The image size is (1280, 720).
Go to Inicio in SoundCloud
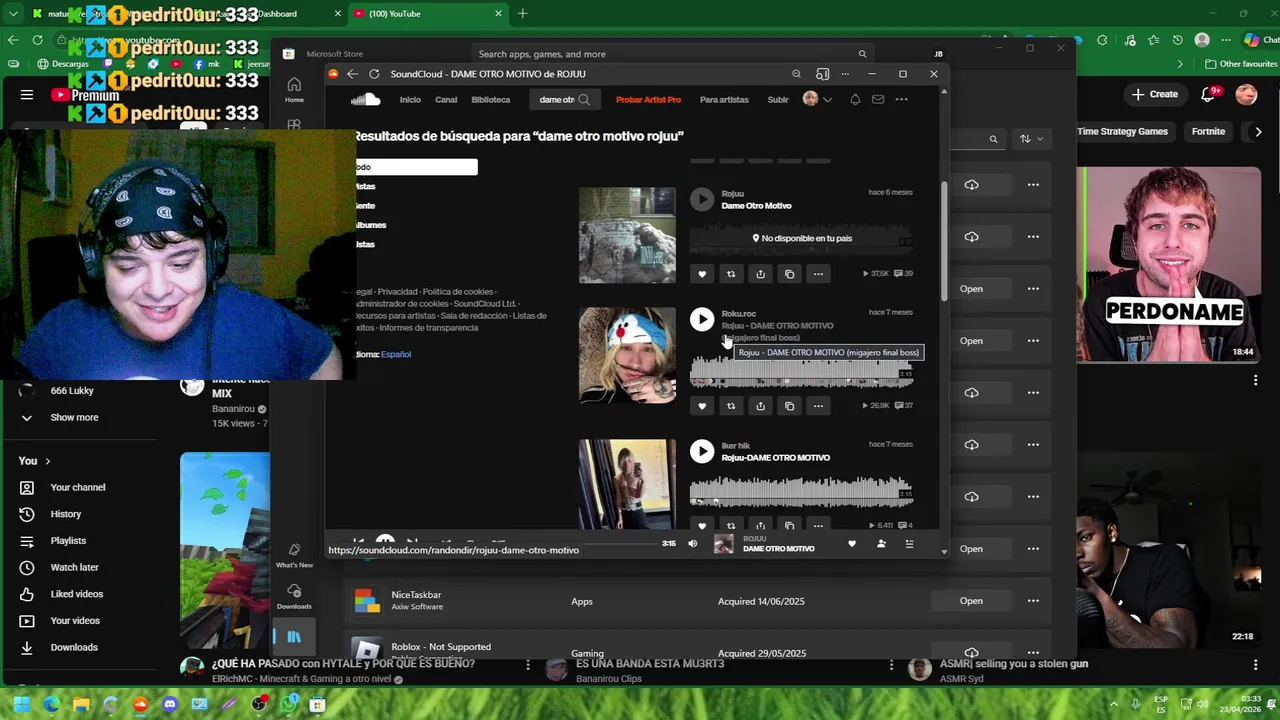pyautogui.click(x=410, y=100)
